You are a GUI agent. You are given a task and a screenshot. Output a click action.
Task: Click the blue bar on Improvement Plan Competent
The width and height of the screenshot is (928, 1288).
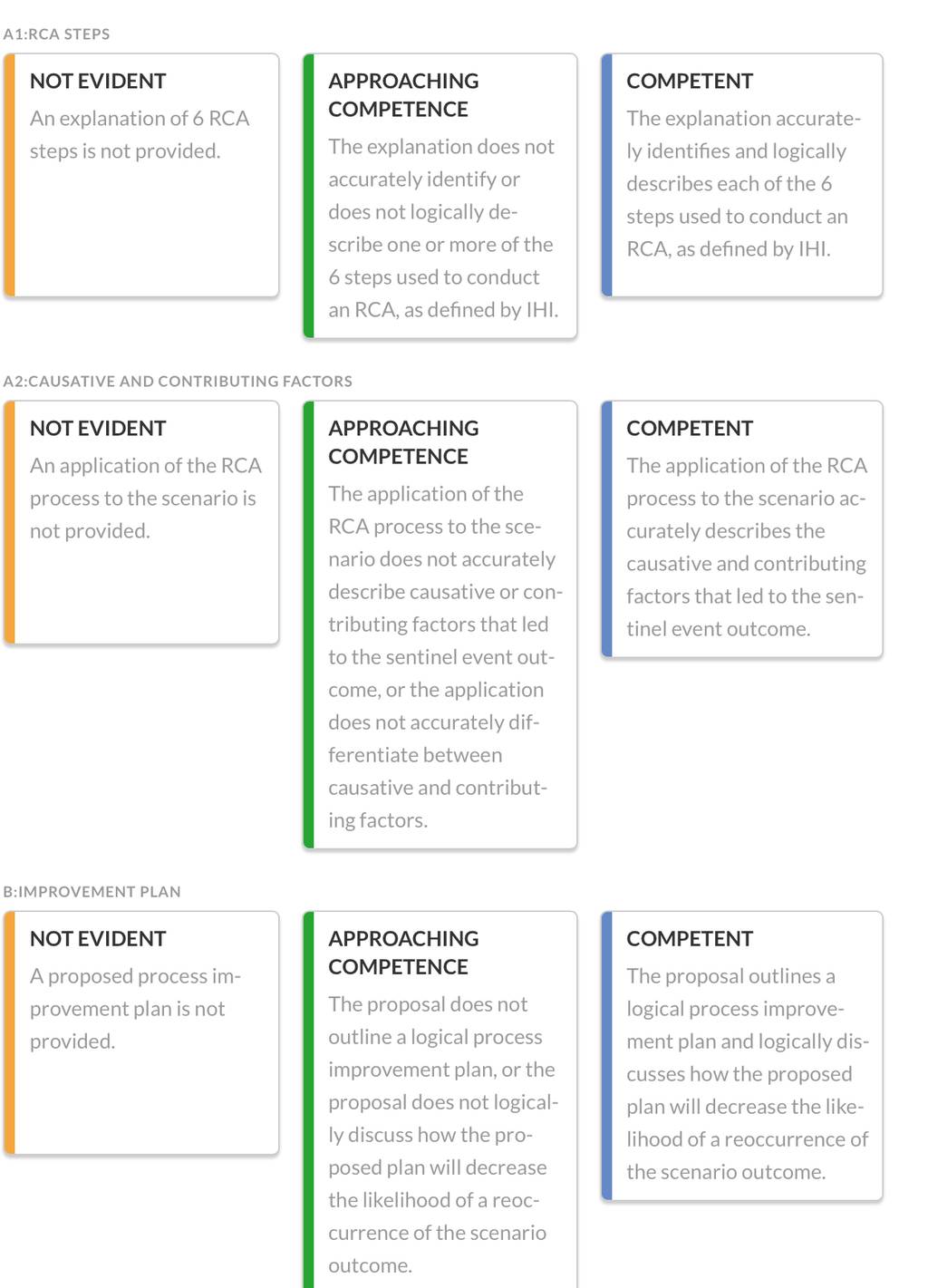coord(606,1056)
